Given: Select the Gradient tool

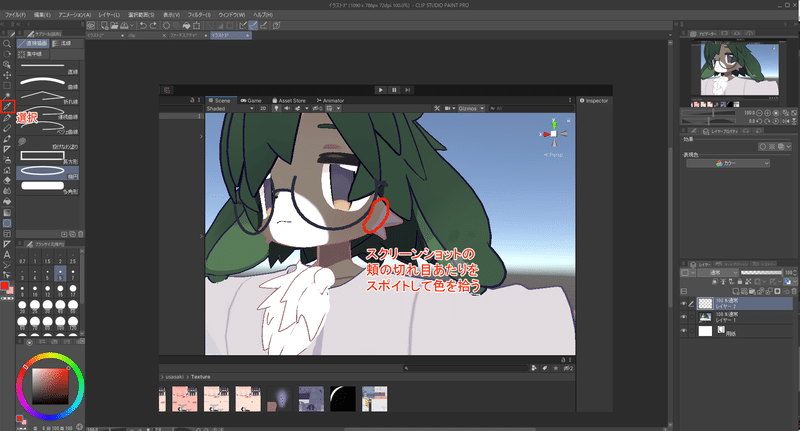Looking at the screenshot, I should [7, 212].
